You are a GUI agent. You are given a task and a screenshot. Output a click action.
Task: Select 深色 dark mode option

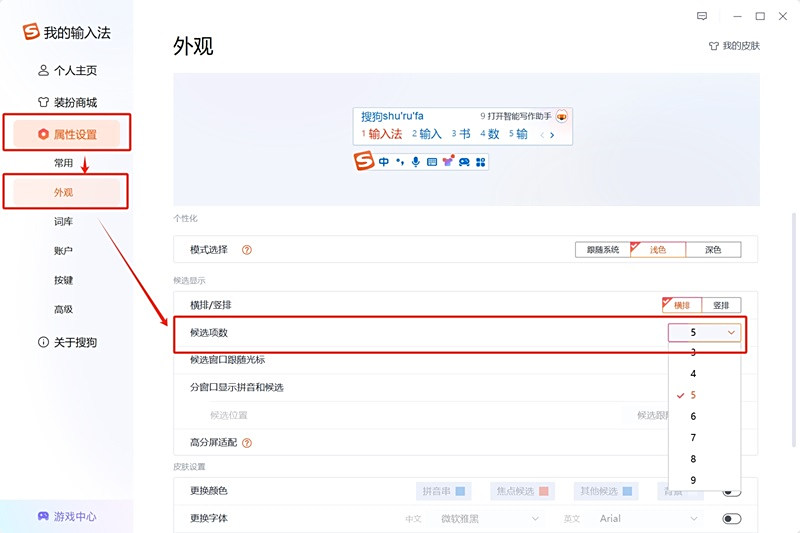click(x=713, y=249)
